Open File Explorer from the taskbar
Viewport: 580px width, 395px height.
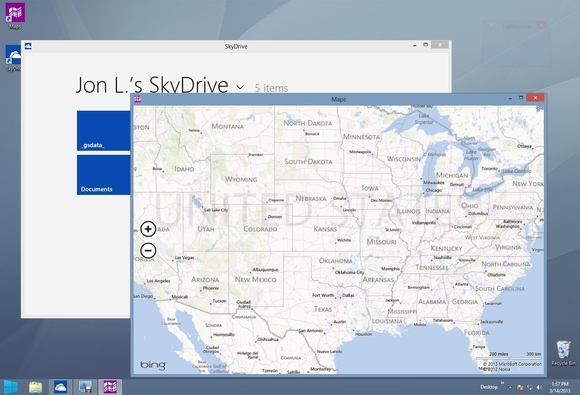coord(36,387)
